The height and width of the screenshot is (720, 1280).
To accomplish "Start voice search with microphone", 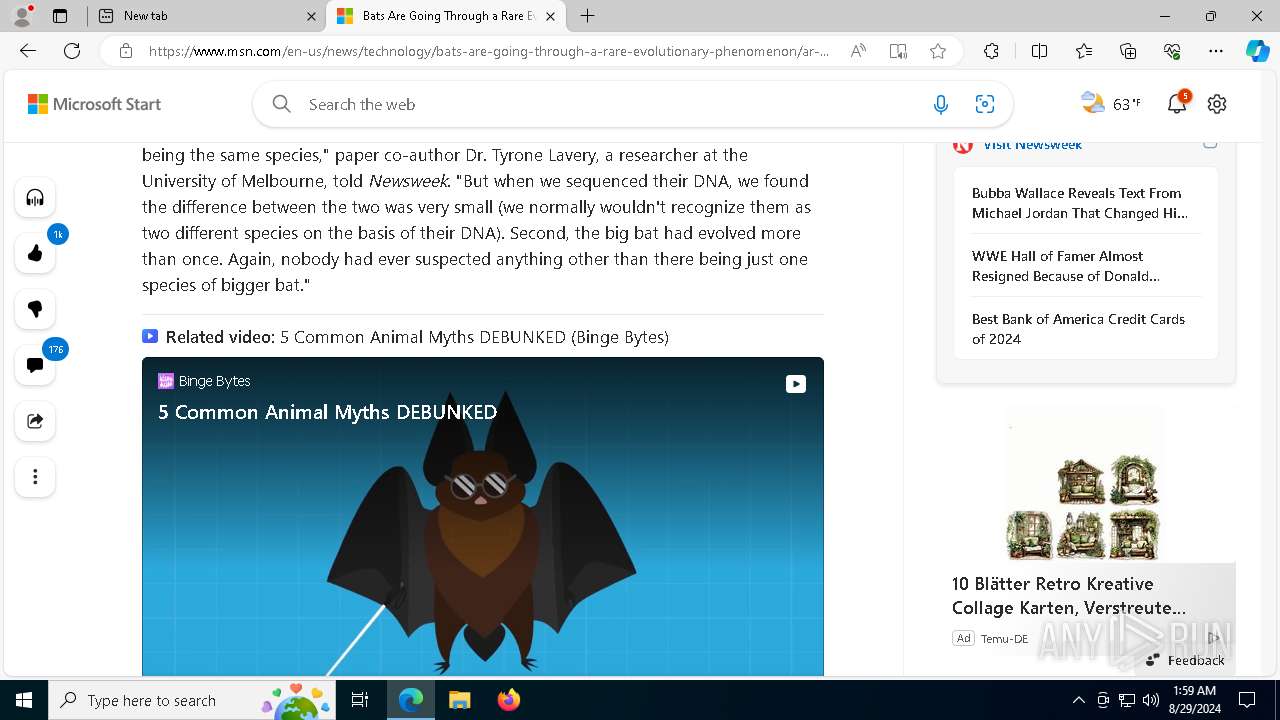I will pyautogui.click(x=941, y=104).
